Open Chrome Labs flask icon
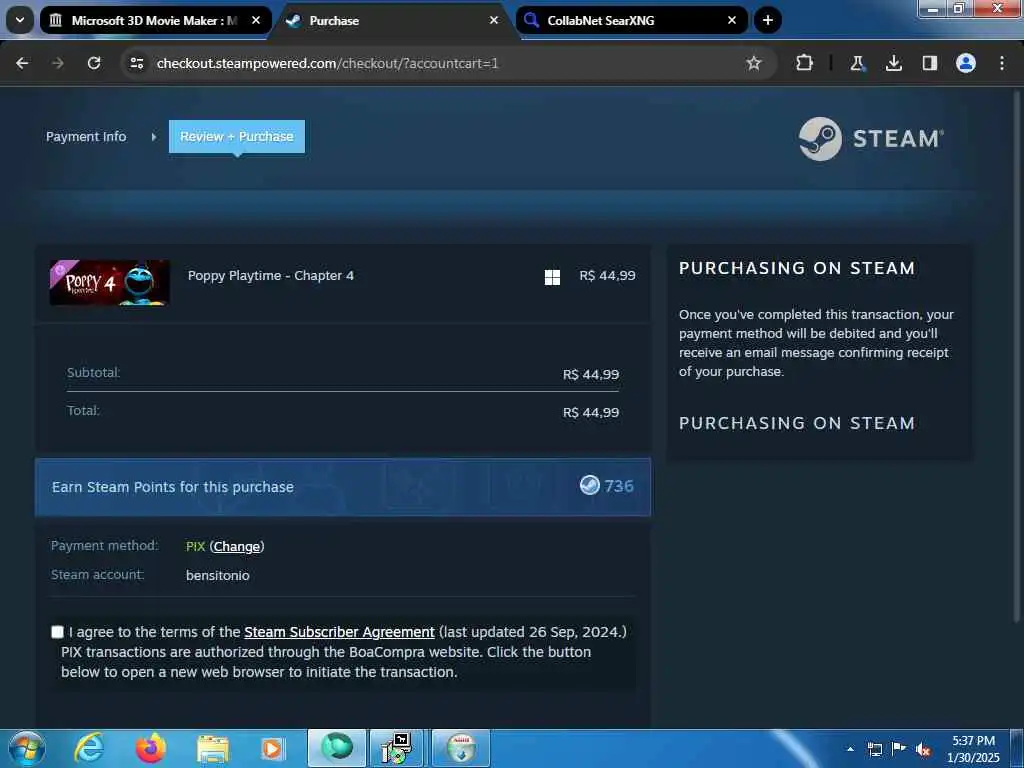Image resolution: width=1024 pixels, height=768 pixels. point(857,63)
